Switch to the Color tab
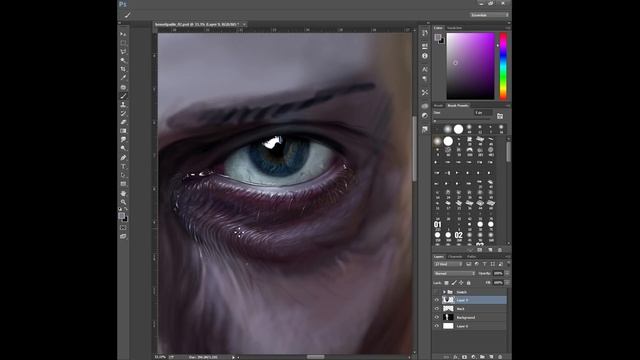The height and width of the screenshot is (360, 640). click(438, 28)
